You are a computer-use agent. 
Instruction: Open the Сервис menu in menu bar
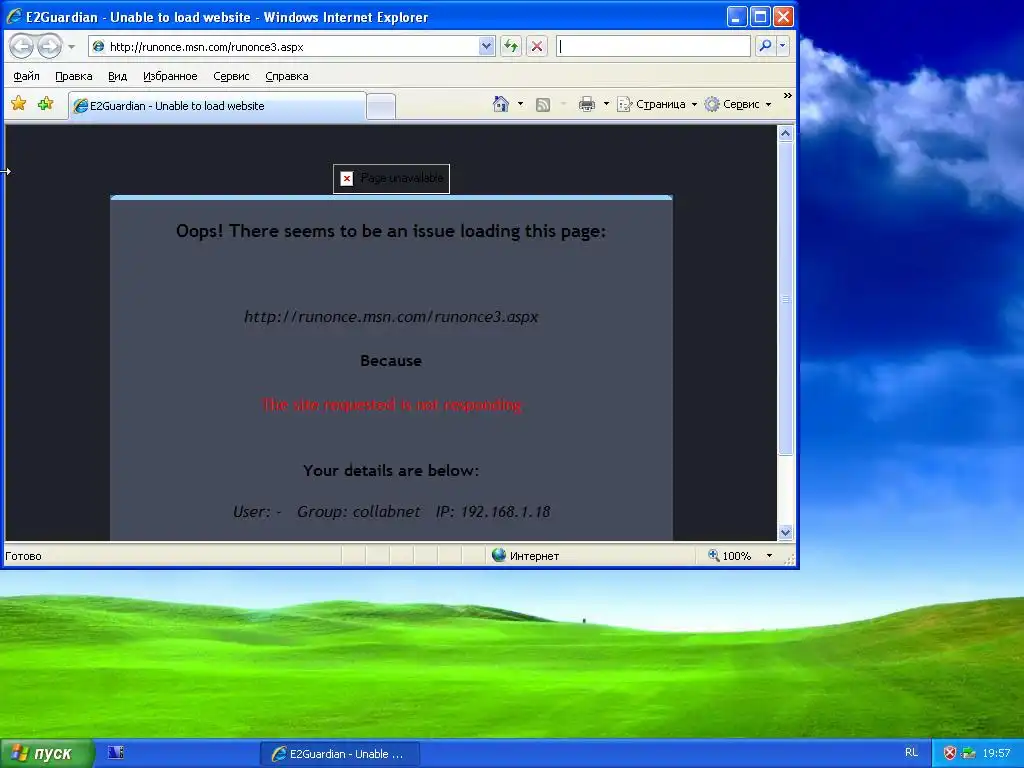231,76
